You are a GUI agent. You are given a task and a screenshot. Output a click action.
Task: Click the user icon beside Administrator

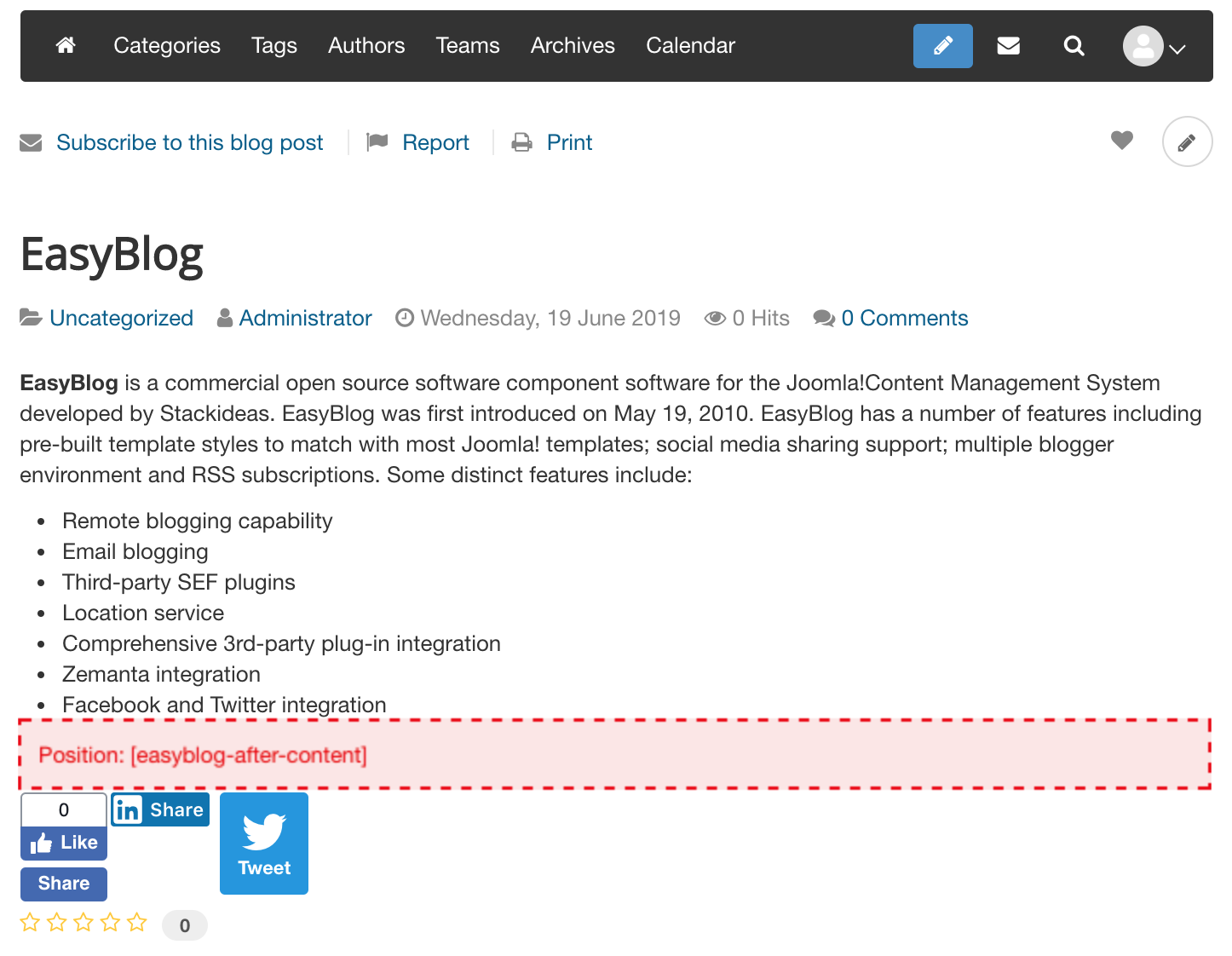tap(225, 318)
